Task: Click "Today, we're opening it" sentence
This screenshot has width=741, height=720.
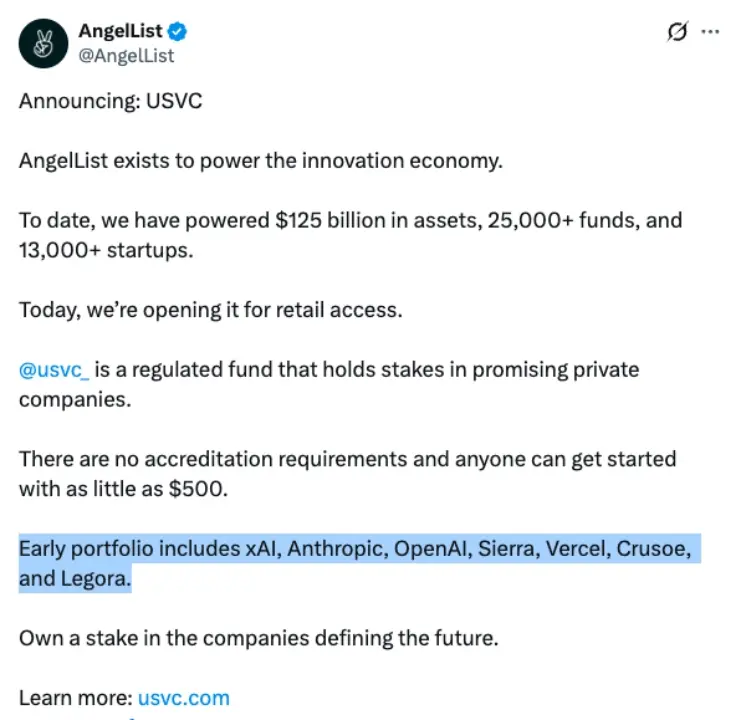Action: pyautogui.click(x=210, y=310)
